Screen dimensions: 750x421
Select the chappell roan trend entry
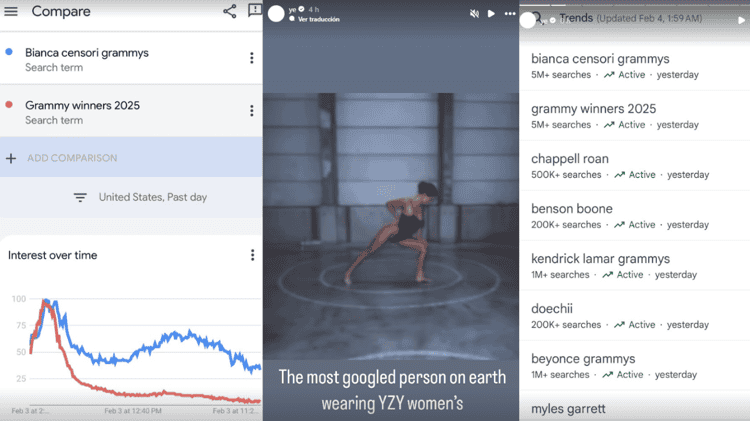[634, 166]
